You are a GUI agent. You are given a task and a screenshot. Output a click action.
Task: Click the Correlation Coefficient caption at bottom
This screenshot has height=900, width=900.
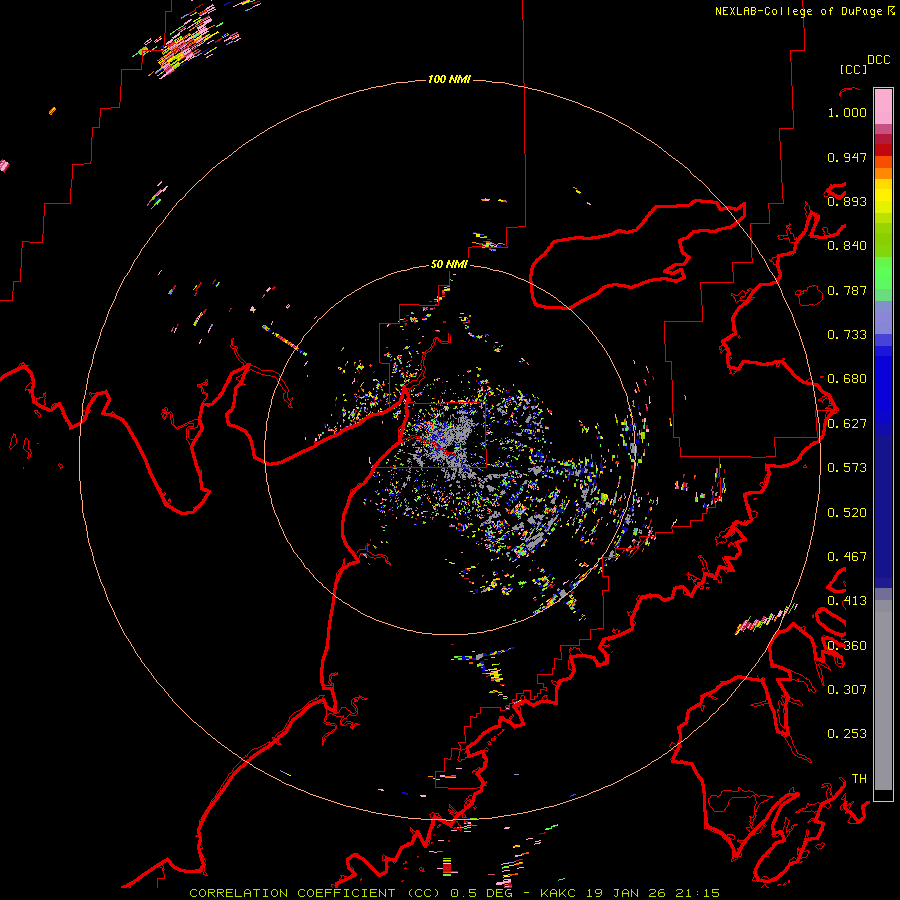[x=454, y=893]
